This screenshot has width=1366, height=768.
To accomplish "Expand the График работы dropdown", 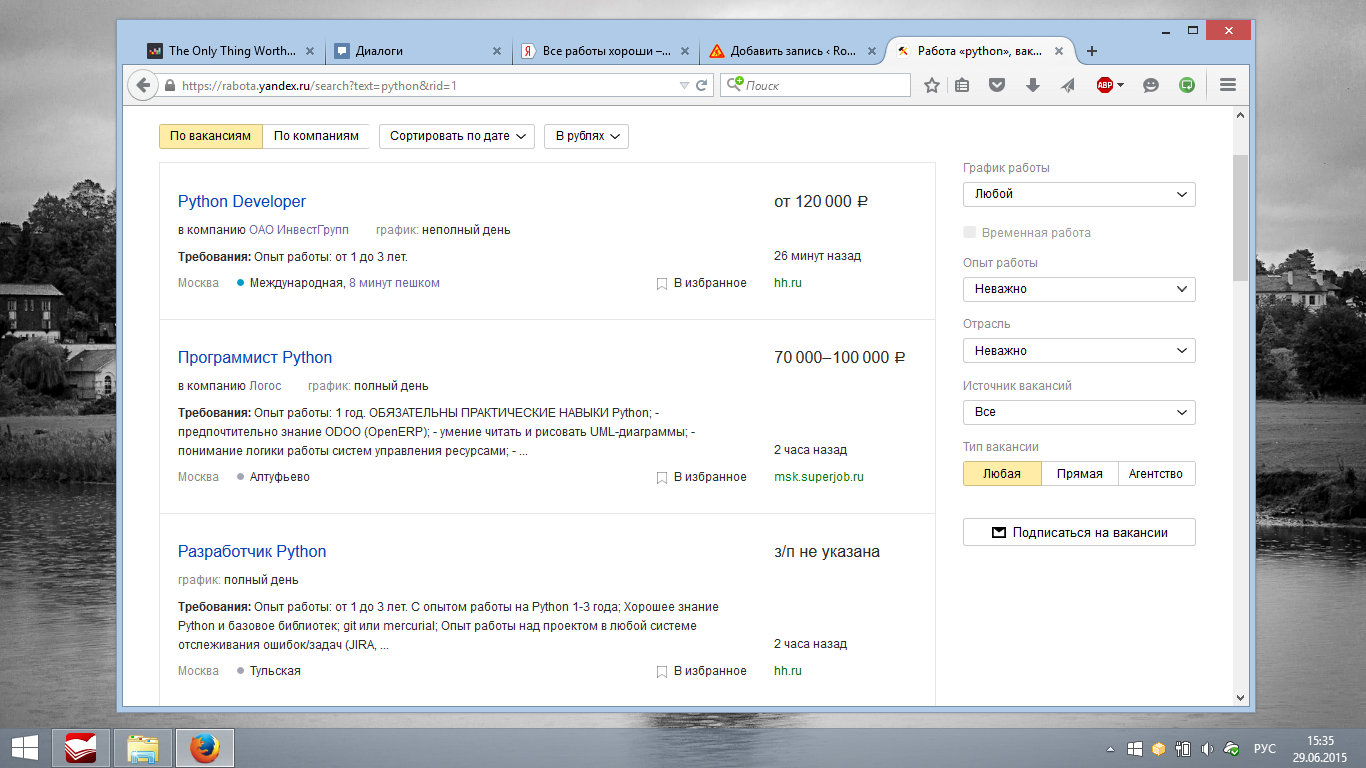I will coord(1079,194).
